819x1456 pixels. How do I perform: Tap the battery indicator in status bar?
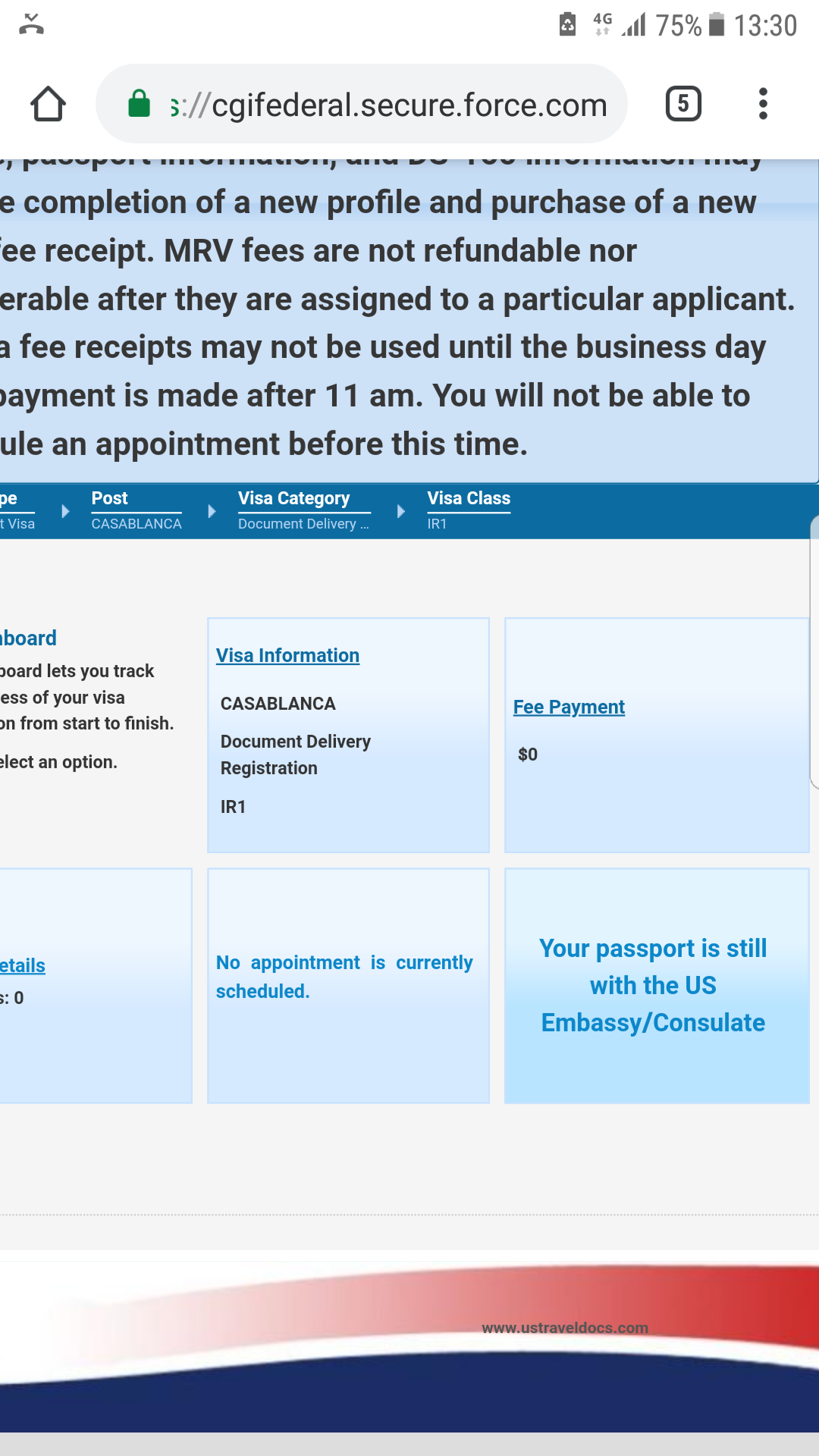click(x=717, y=24)
